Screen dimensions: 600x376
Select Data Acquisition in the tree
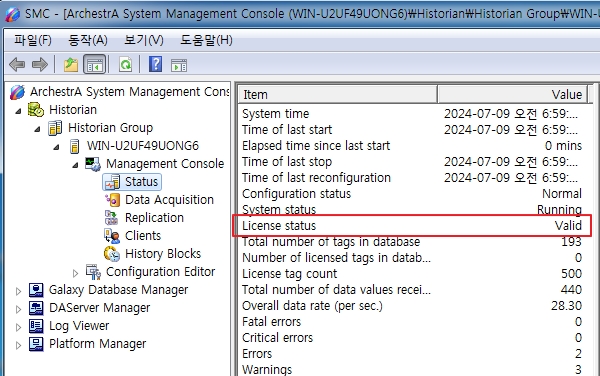tap(169, 200)
